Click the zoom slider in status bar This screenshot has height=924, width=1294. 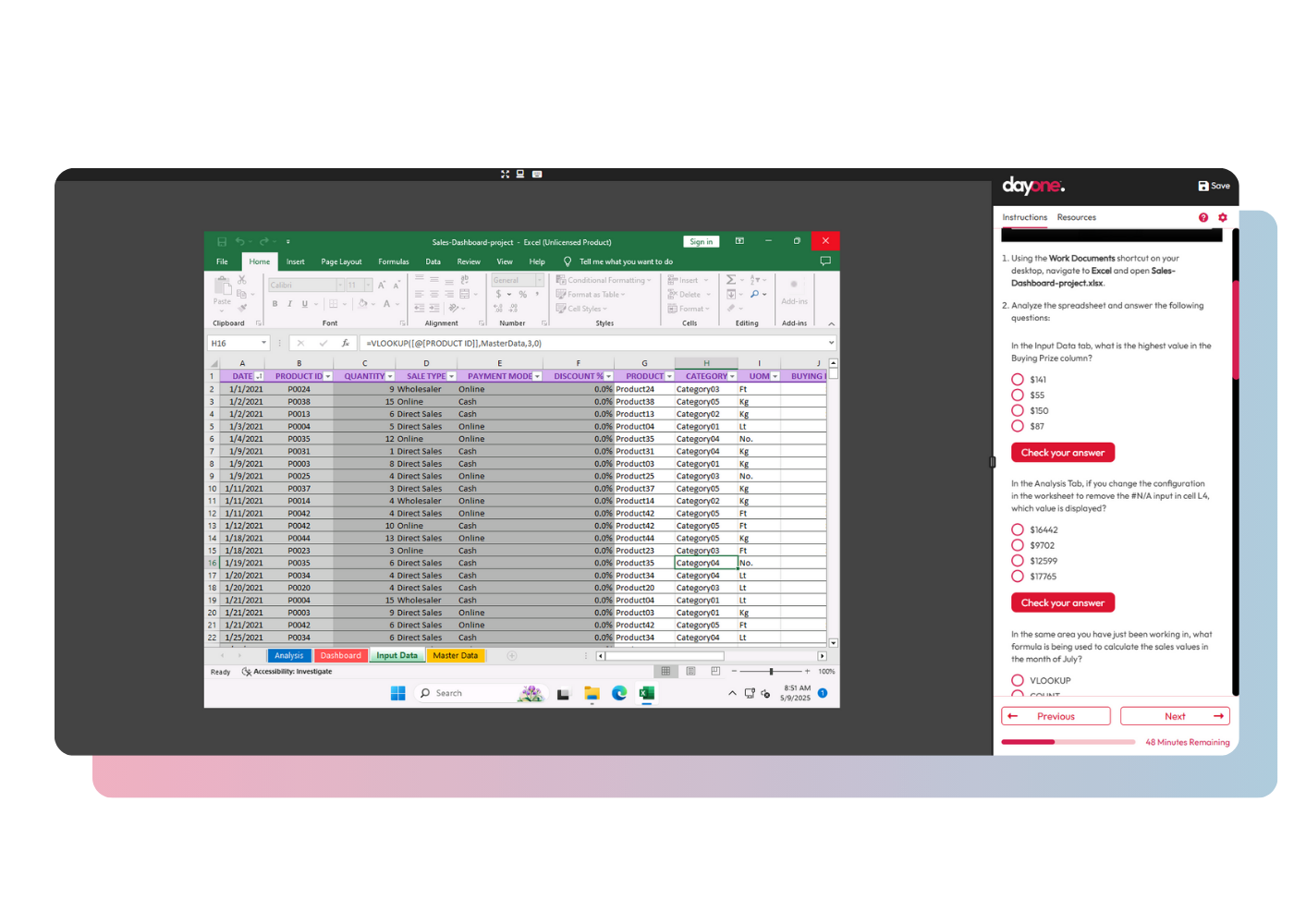point(771,672)
